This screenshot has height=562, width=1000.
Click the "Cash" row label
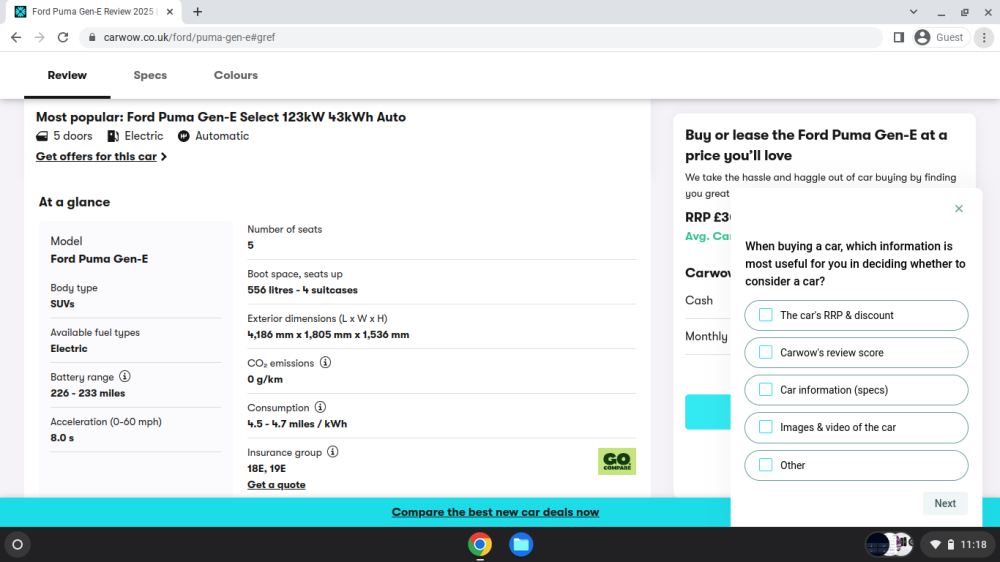(699, 300)
